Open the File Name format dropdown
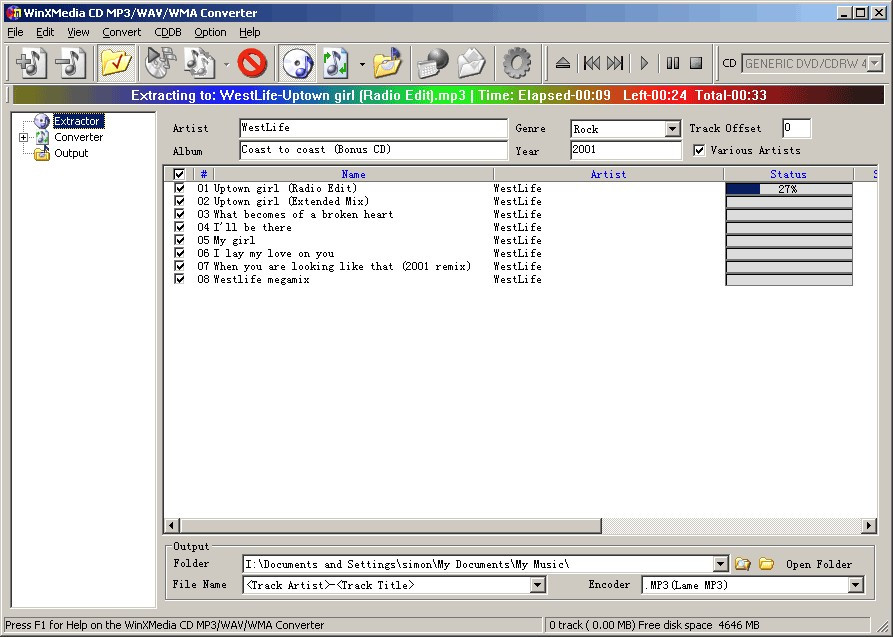Screen dimensions: 893x637 tap(537, 585)
